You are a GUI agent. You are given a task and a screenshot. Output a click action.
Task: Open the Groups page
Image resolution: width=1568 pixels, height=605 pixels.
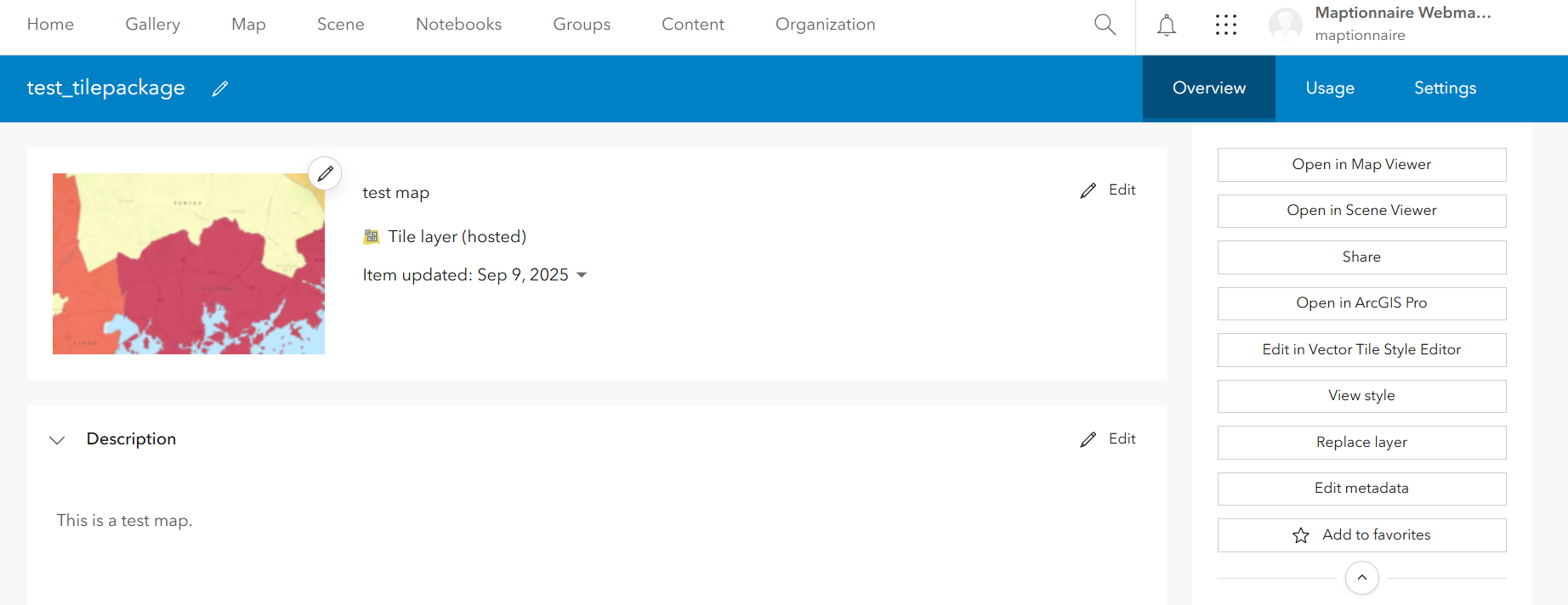click(x=582, y=25)
